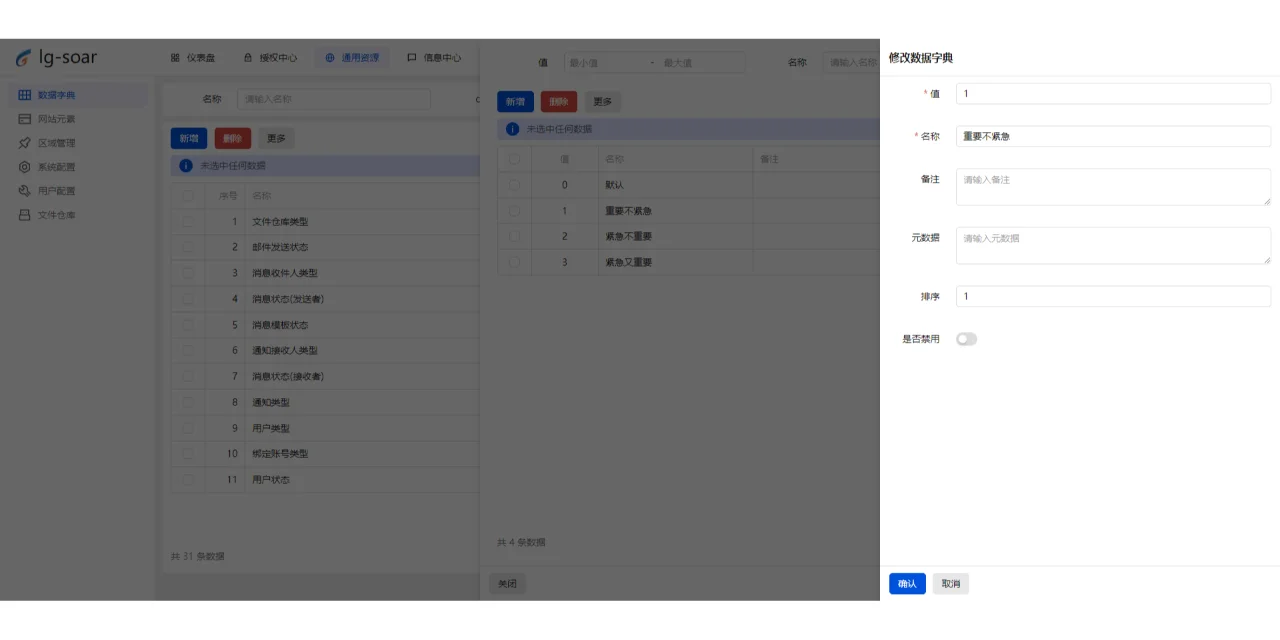This screenshot has height=640, width=1280.
Task: Click blue 新增 button in middle panel
Action: click(515, 102)
